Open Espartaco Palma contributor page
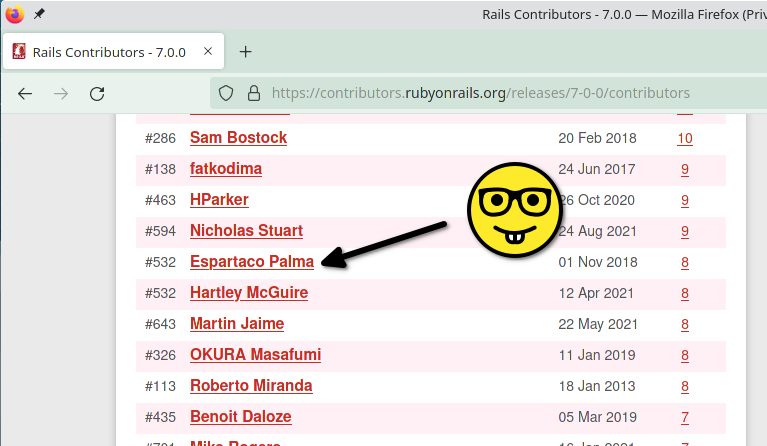The height and width of the screenshot is (446, 767). pyautogui.click(x=252, y=262)
